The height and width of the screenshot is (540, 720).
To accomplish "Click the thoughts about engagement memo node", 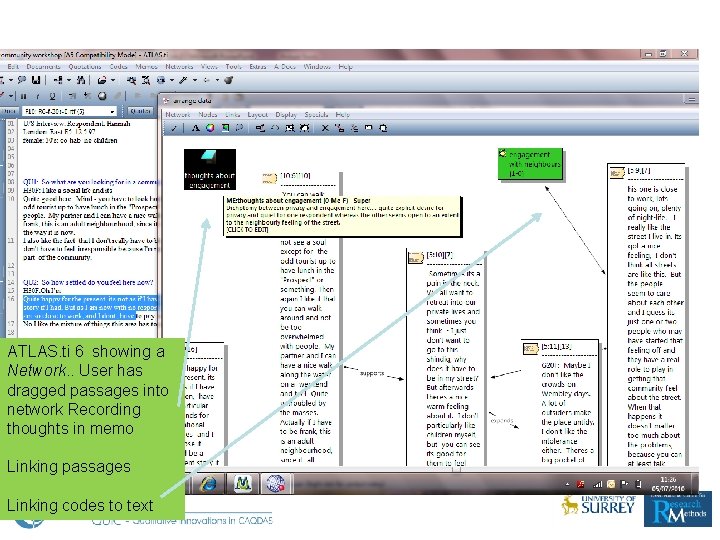I will pos(210,169).
